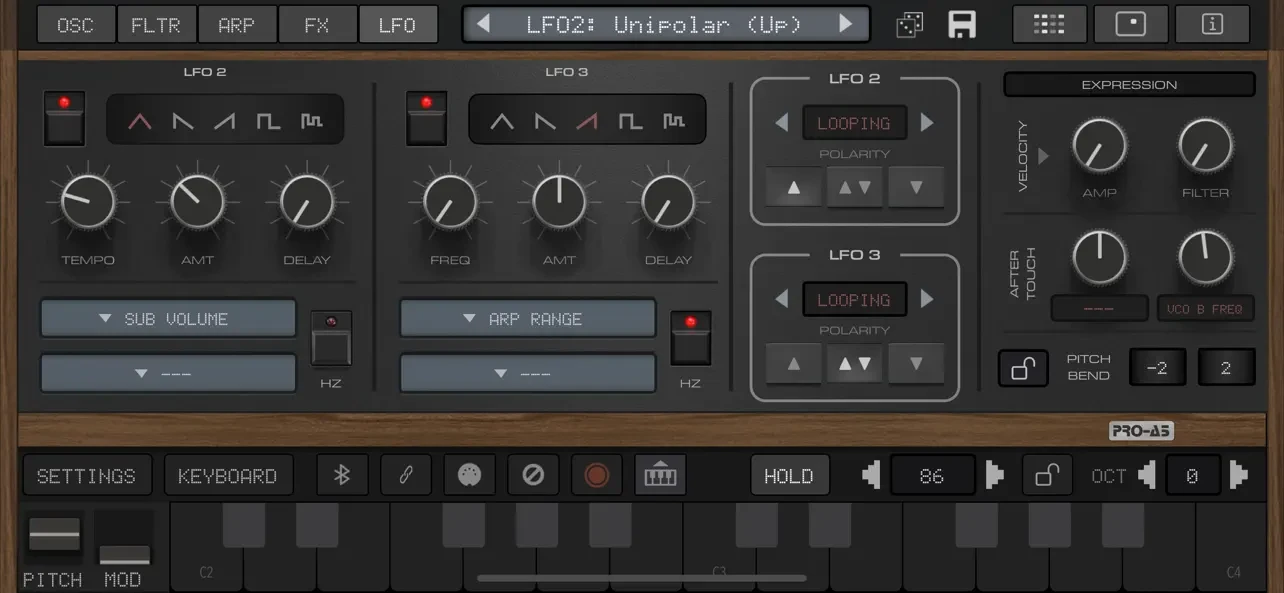
Task: Select random sample-and-hold waveform for LFO 2
Action: point(311,122)
